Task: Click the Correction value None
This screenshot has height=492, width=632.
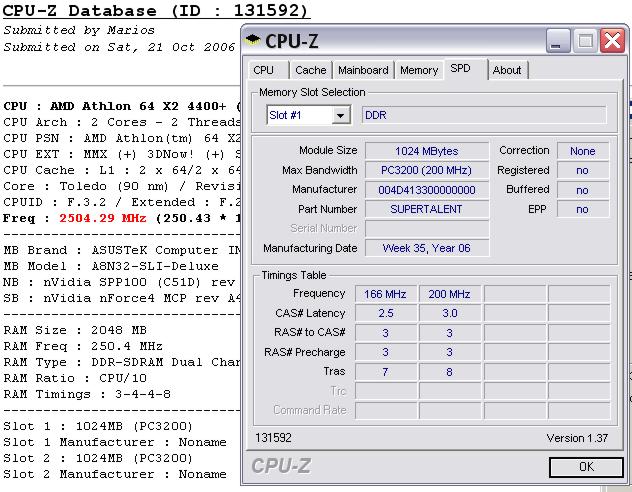Action: [x=583, y=151]
